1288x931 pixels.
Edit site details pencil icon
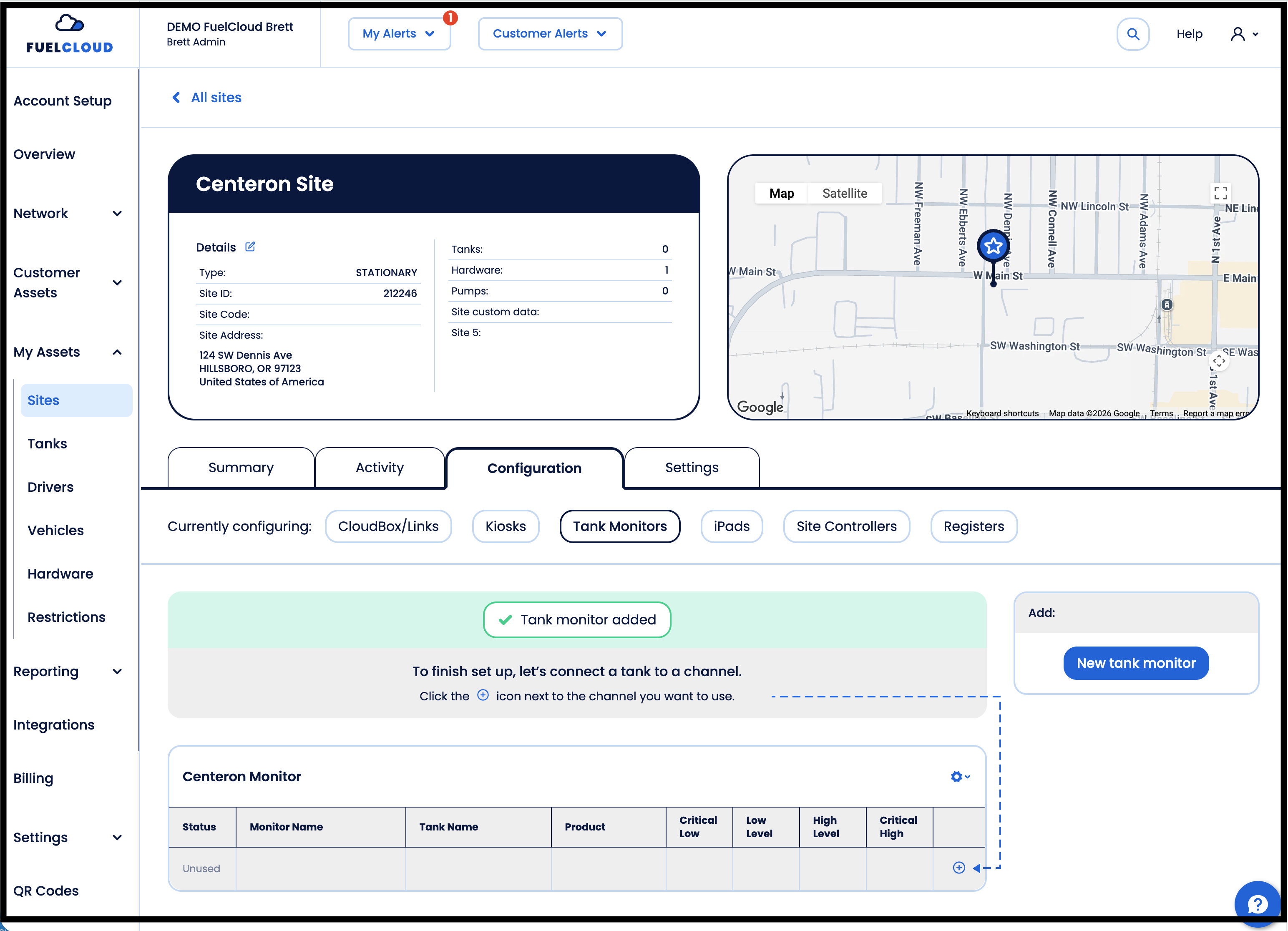(250, 247)
